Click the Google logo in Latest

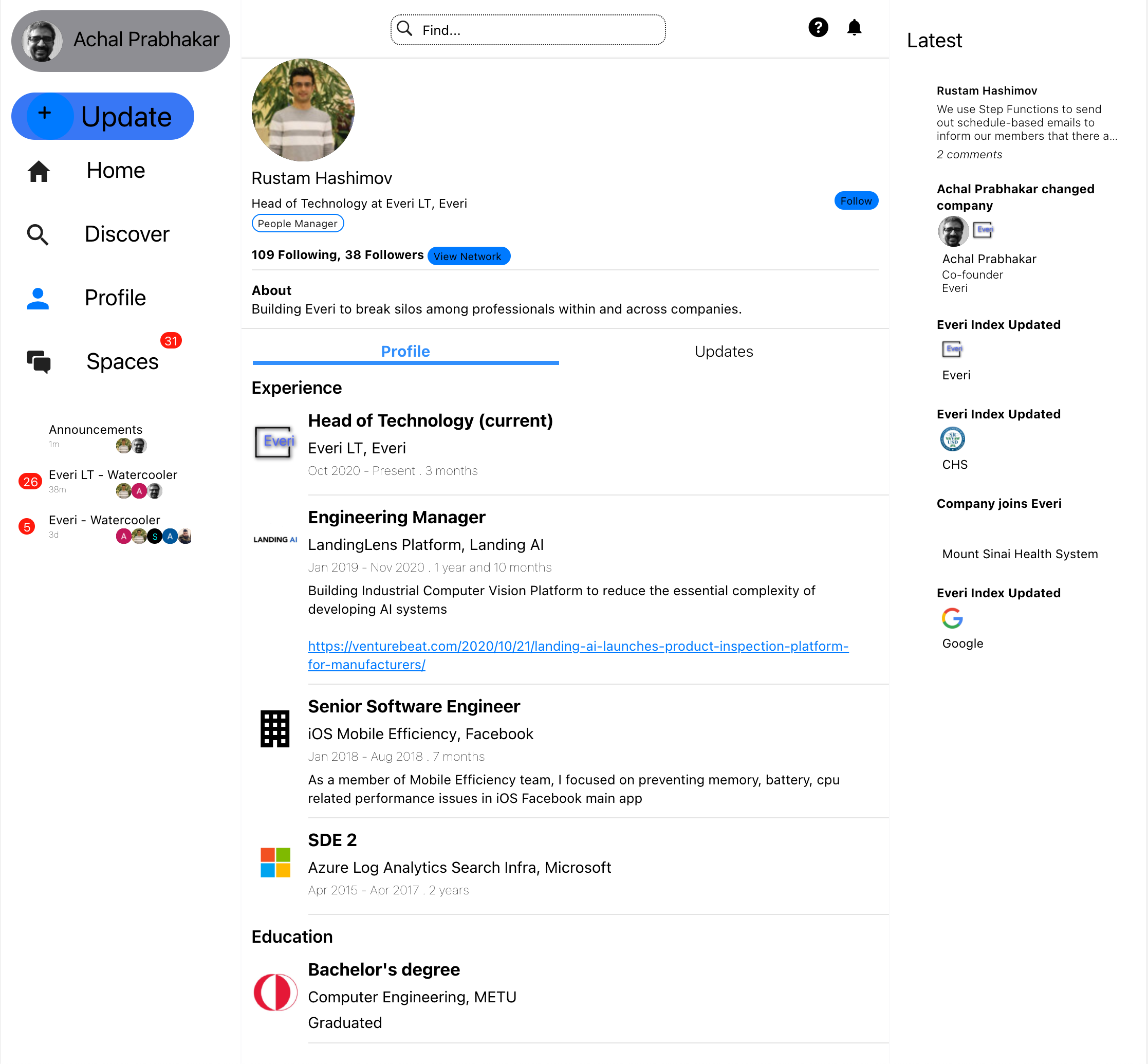tap(952, 618)
